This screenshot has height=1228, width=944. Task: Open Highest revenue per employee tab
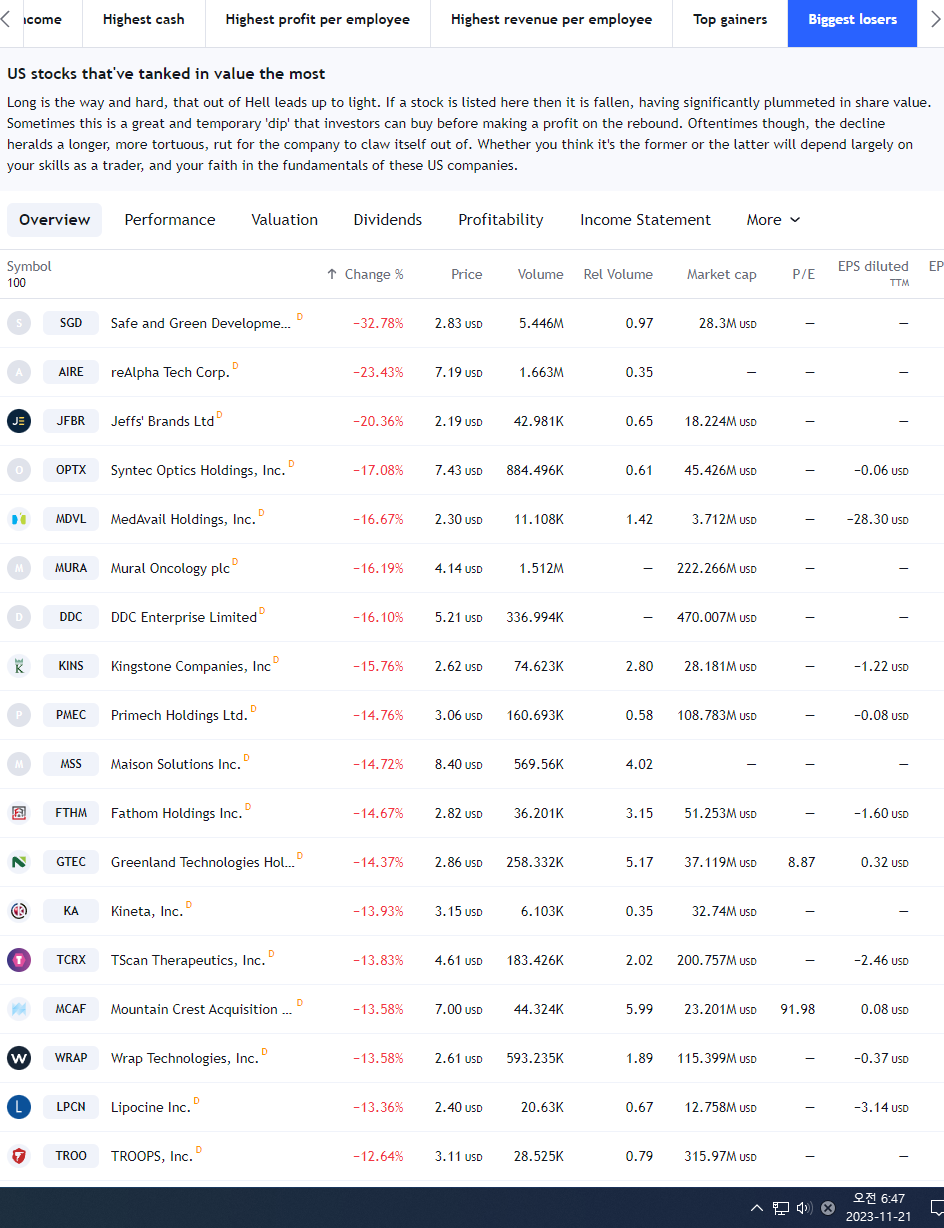551,20
